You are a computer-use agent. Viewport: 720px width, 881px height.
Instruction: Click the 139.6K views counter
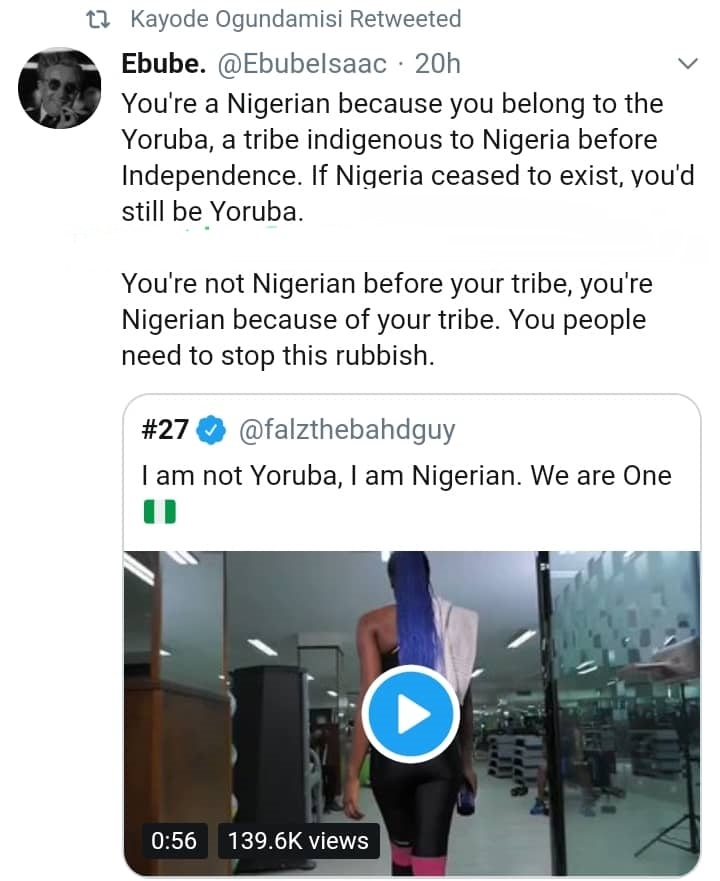(299, 841)
